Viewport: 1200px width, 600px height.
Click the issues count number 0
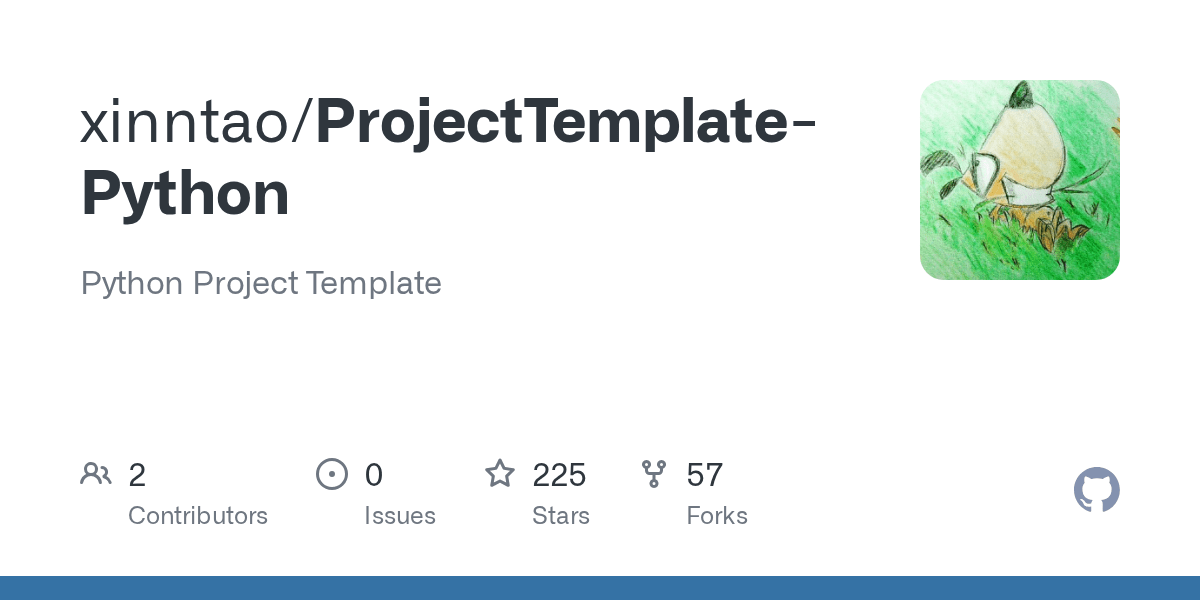pos(373,474)
